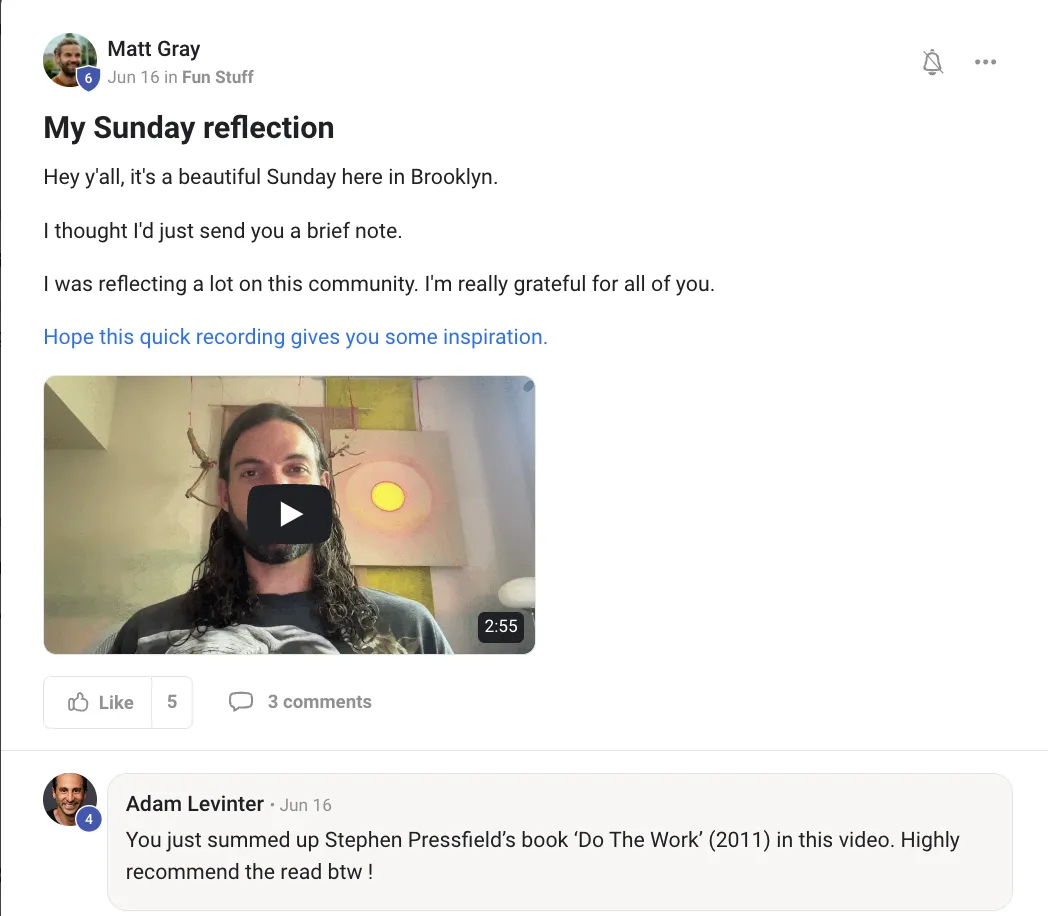1048x916 pixels.
Task: Play the embedded video
Action: tap(289, 514)
